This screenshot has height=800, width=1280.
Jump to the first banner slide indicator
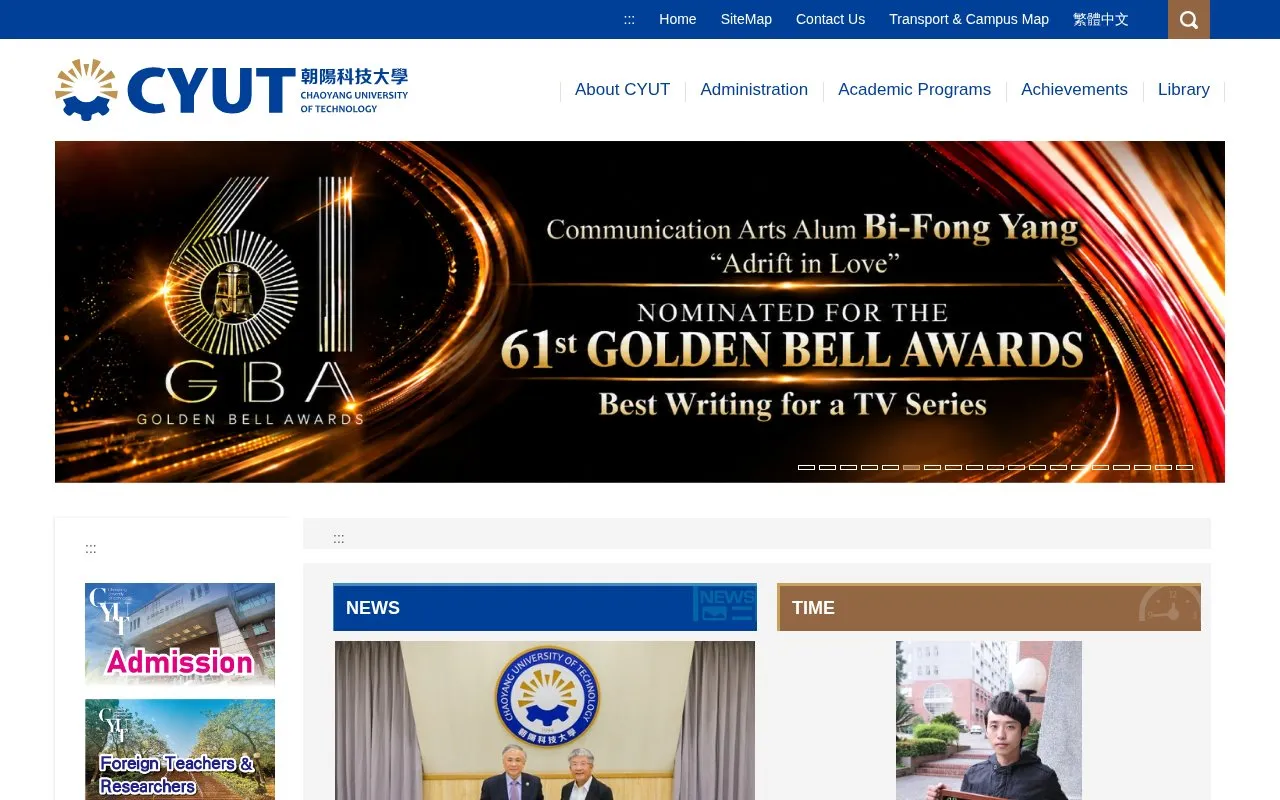[806, 467]
